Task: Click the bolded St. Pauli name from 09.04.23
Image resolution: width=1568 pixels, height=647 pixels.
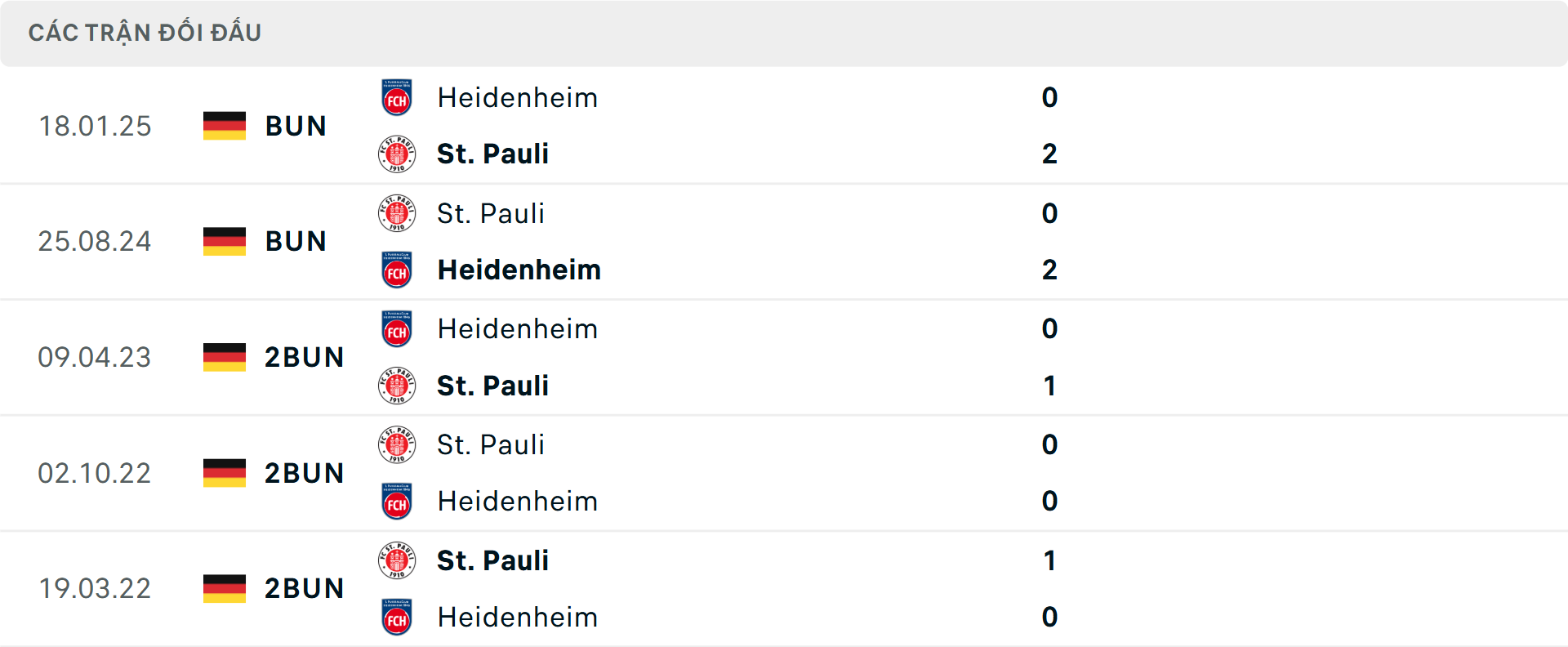Action: 492,385
